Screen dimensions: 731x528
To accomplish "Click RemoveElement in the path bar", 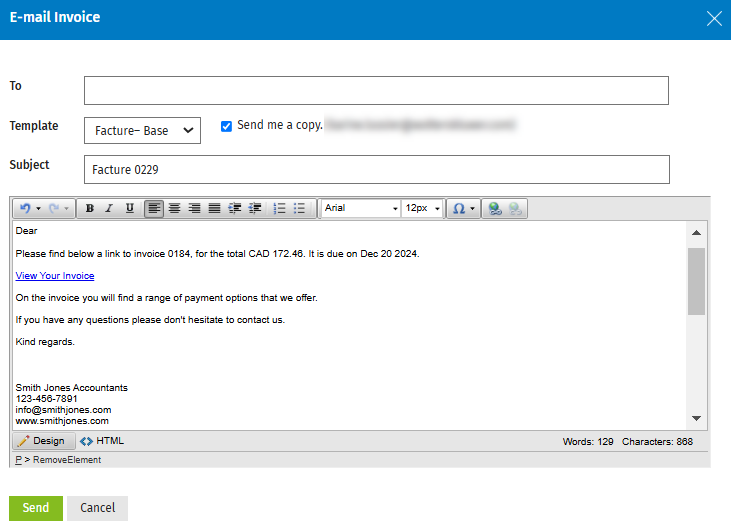I will [67, 460].
